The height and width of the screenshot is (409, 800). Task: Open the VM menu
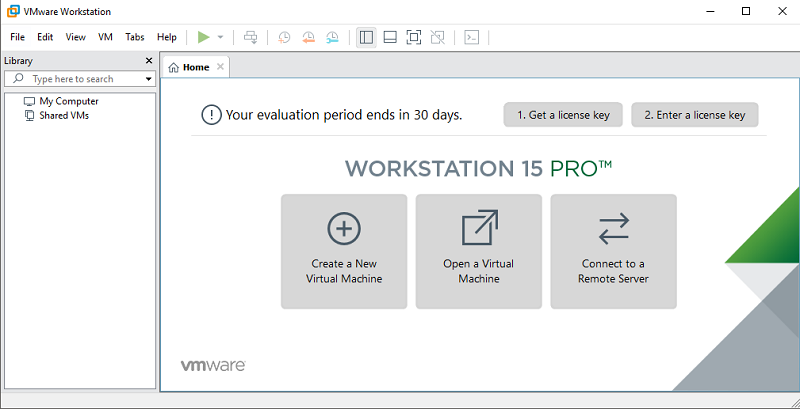(105, 37)
